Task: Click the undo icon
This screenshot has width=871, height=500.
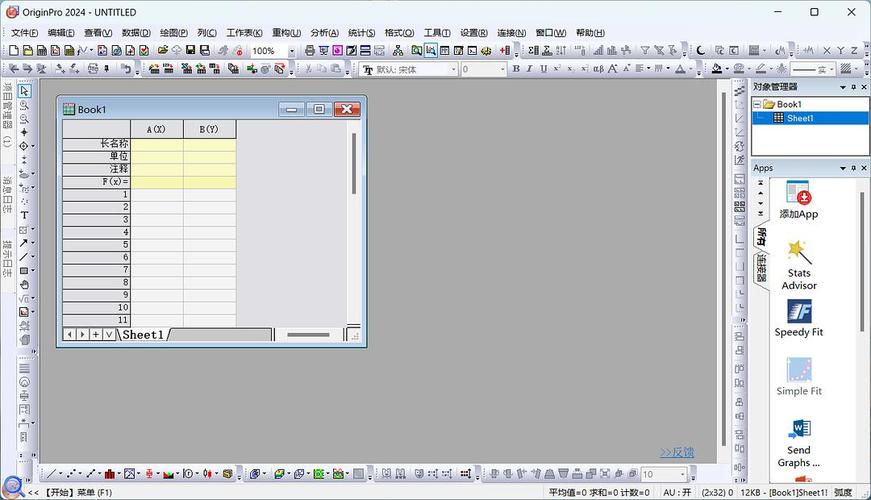Action: click(127, 69)
